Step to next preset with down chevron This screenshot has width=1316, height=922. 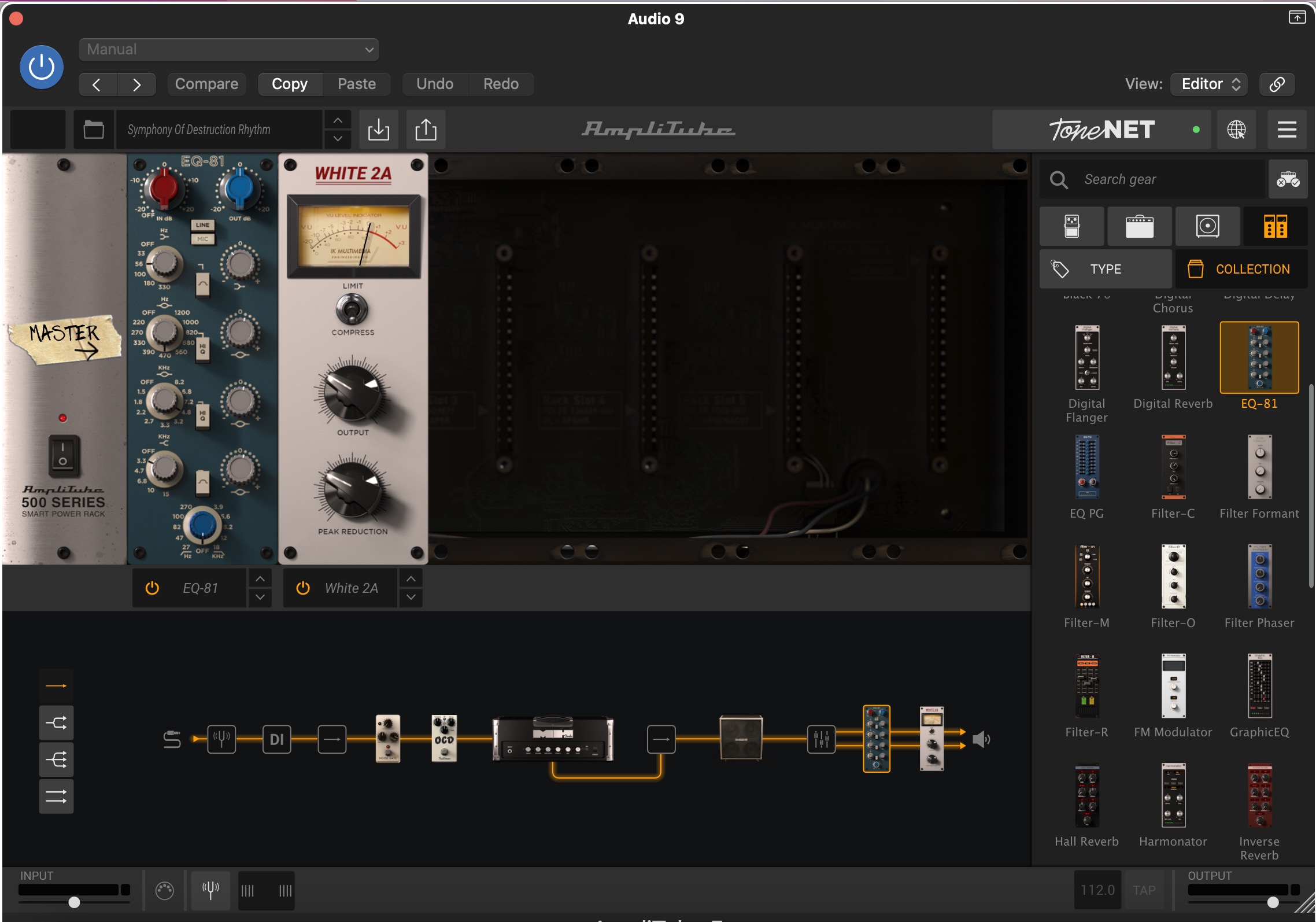coord(338,139)
